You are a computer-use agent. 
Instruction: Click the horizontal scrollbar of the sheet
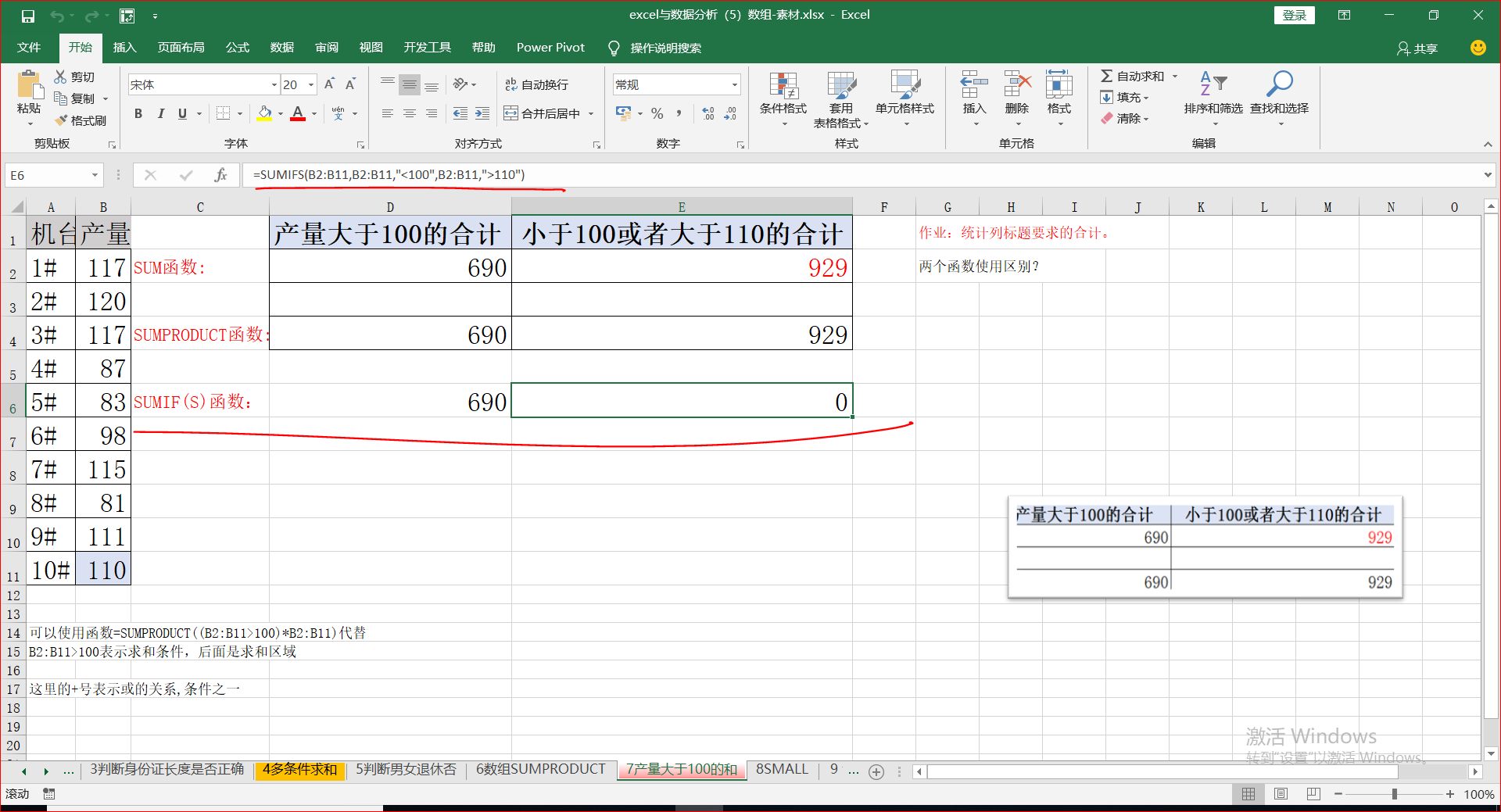coord(1162,772)
